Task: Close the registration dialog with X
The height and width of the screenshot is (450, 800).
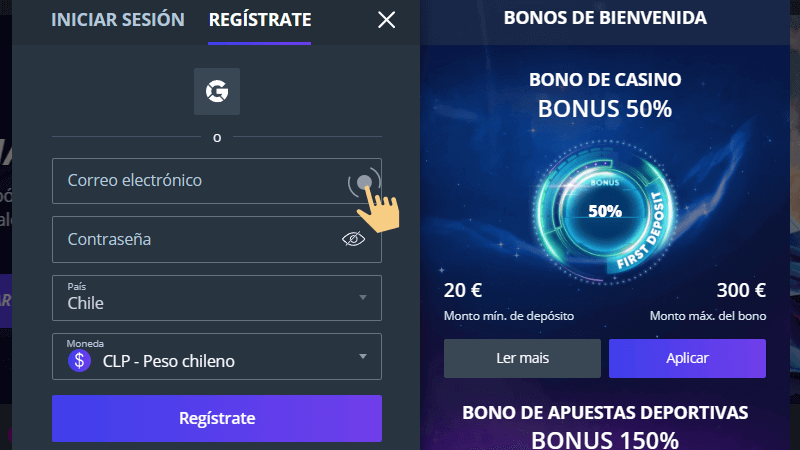Action: [387, 20]
